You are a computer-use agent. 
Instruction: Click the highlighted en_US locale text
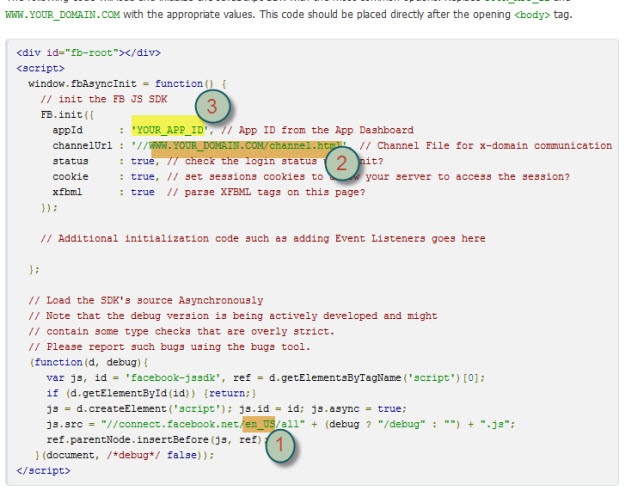[259, 424]
